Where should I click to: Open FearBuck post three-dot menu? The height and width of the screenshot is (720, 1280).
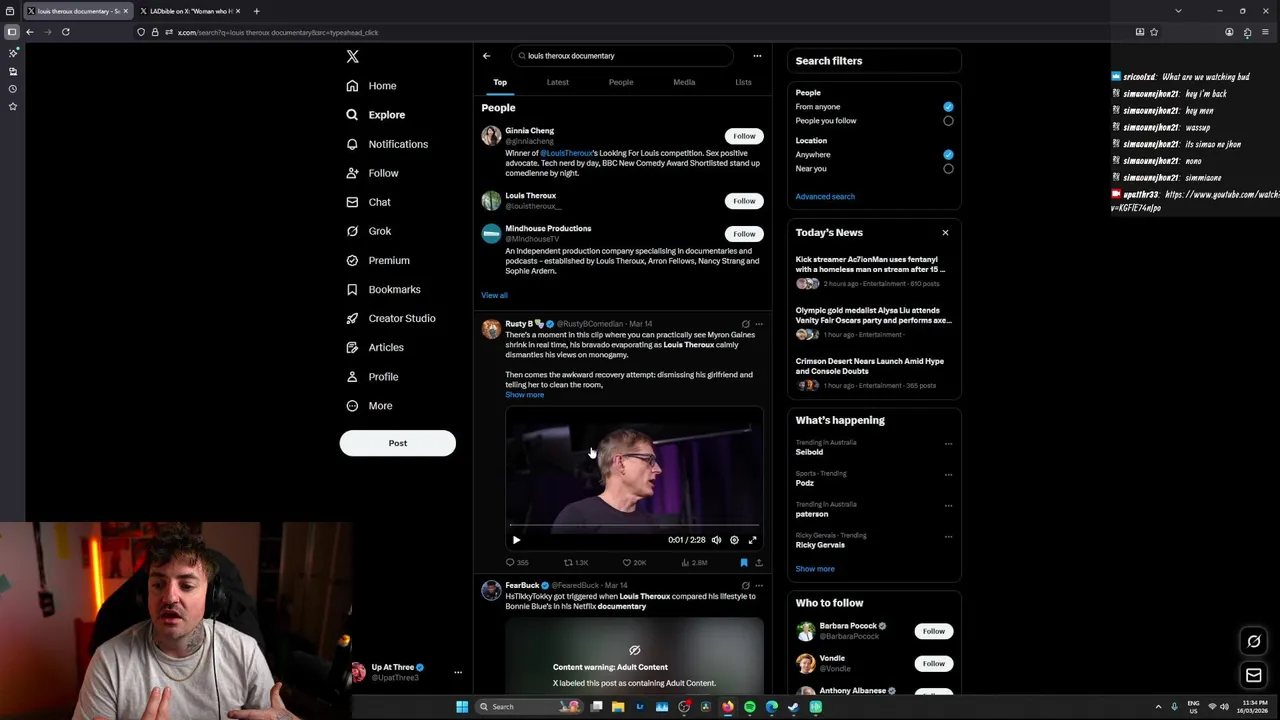pyautogui.click(x=759, y=586)
